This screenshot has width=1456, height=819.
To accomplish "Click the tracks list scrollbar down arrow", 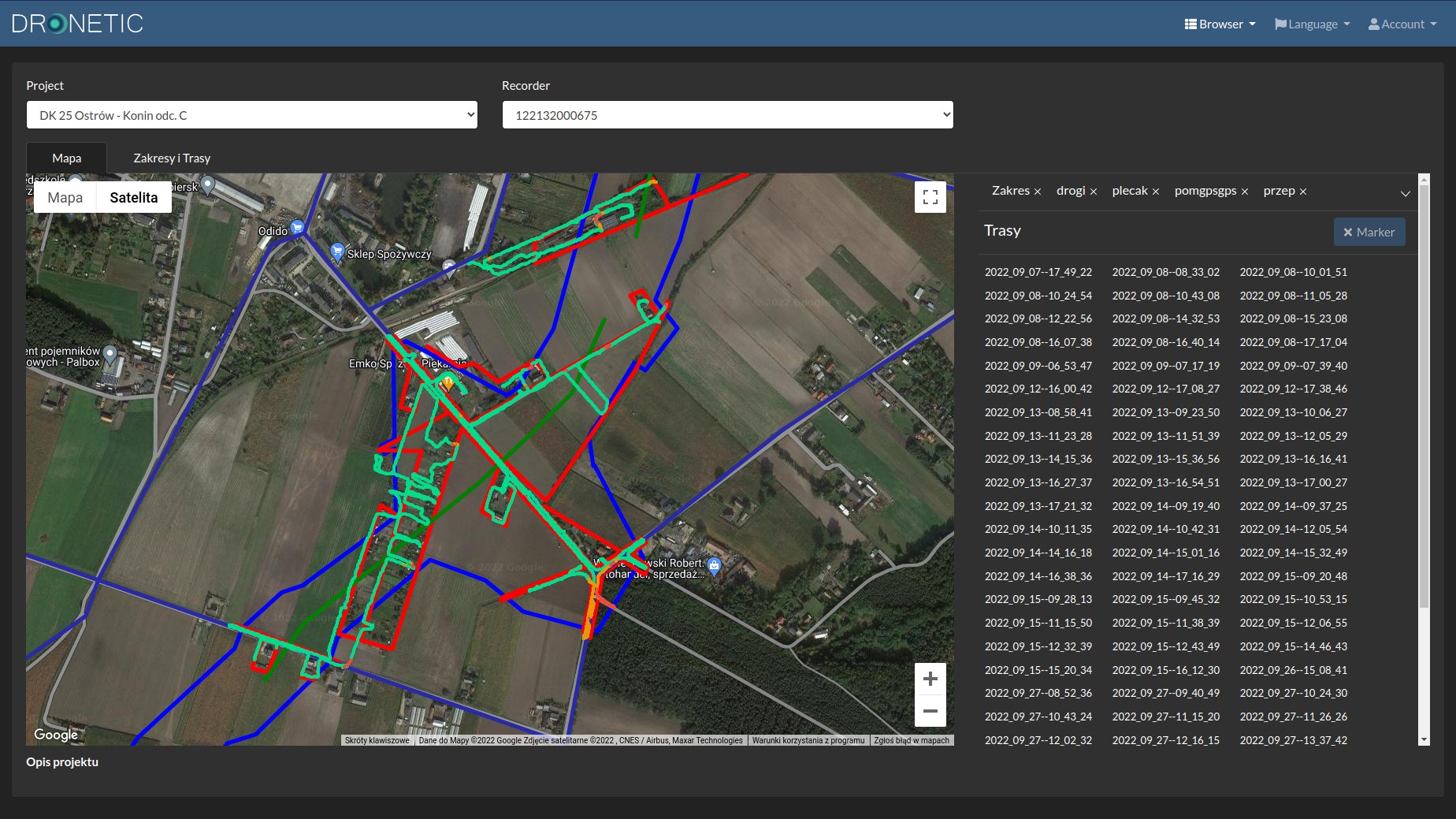I will click(x=1423, y=739).
